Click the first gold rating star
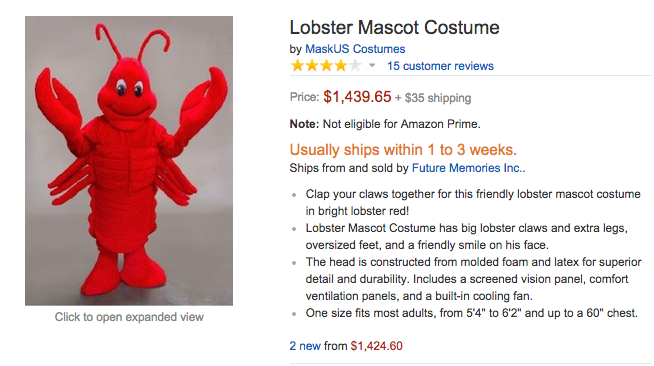Screen dimensions: 654x366 pyautogui.click(x=297, y=66)
